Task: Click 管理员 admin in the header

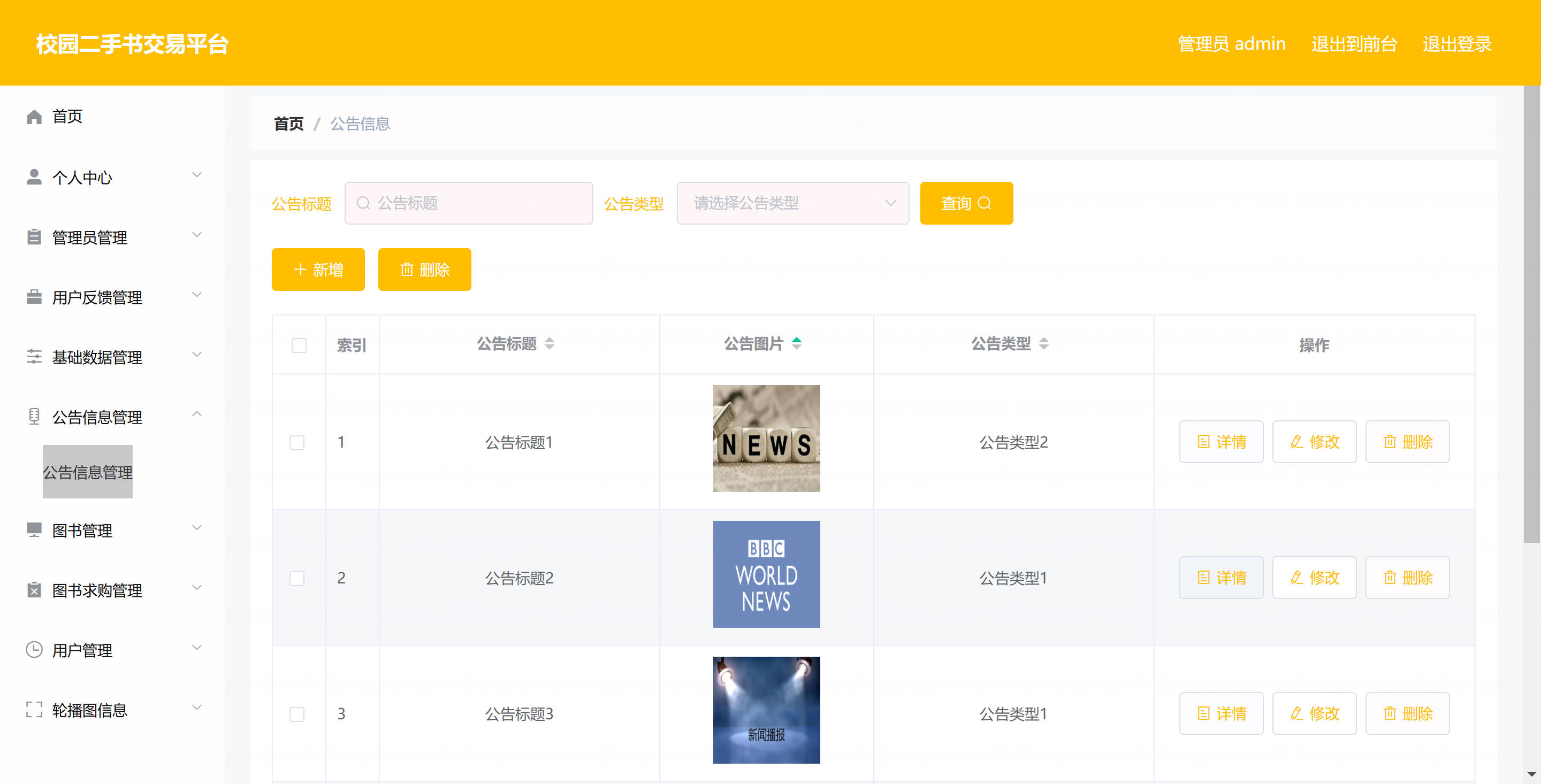Action: (x=1232, y=44)
